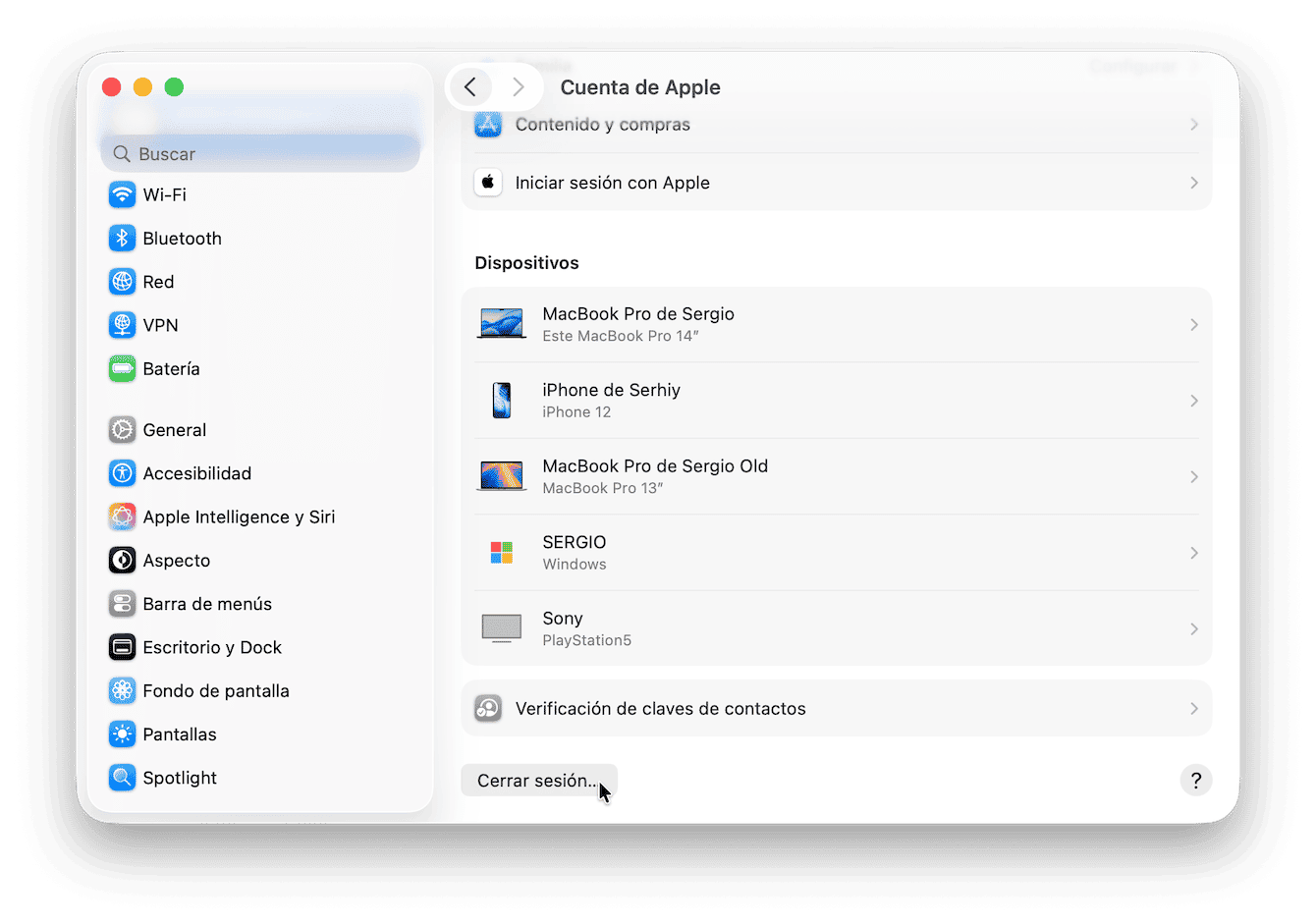Click the Batería label in the sidebar
The height and width of the screenshot is (924, 1316).
[x=172, y=368]
